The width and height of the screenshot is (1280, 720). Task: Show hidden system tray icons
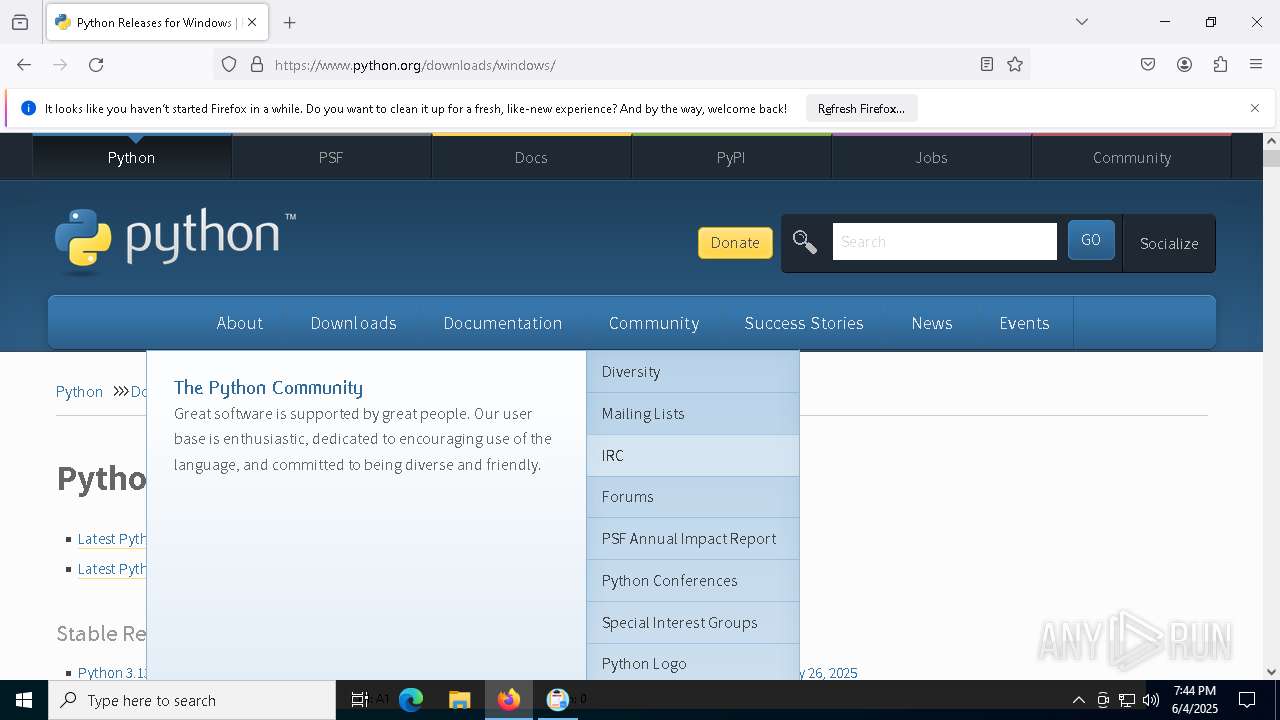point(1078,700)
